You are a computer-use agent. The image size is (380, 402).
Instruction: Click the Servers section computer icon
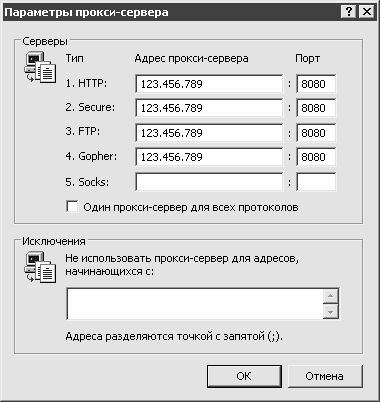[40, 67]
